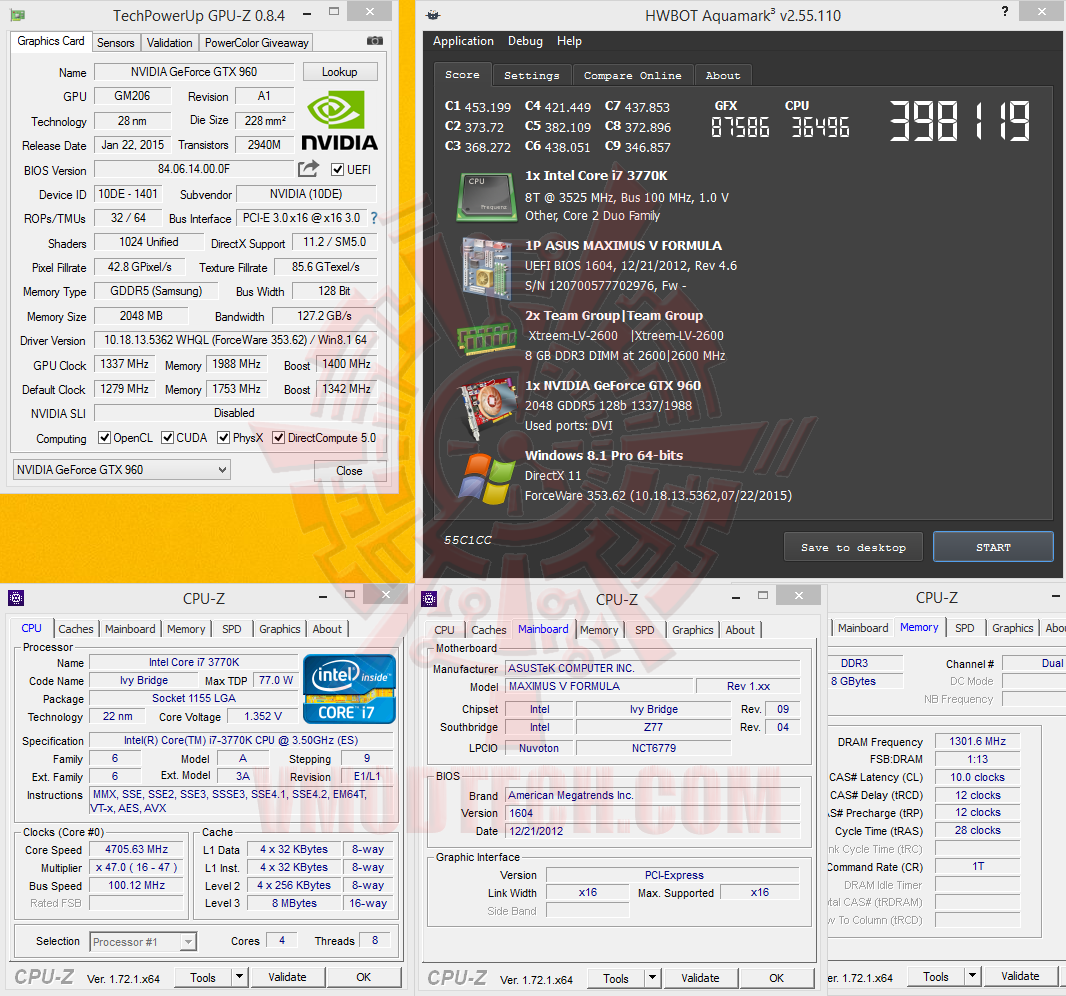The width and height of the screenshot is (1066, 996).
Task: Click the Close button in GPU-Z
Action: coord(349,470)
